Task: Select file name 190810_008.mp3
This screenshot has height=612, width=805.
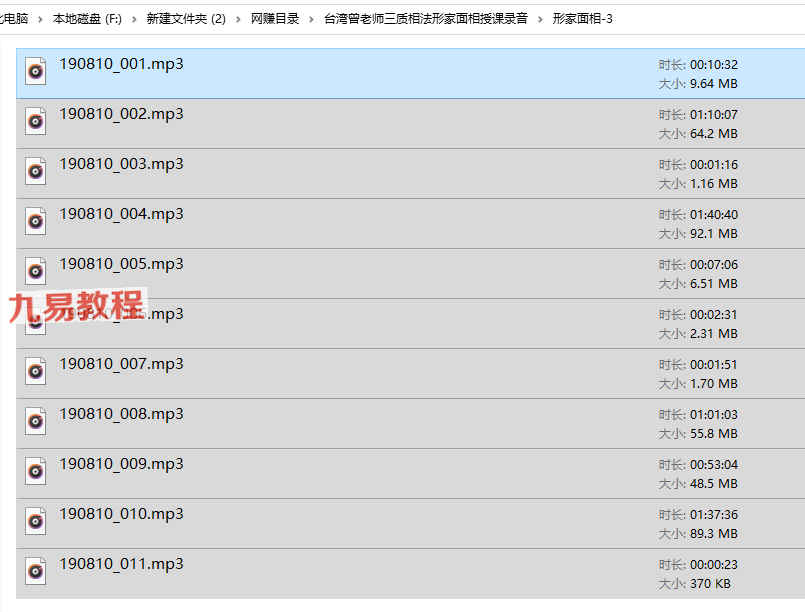Action: click(x=121, y=414)
